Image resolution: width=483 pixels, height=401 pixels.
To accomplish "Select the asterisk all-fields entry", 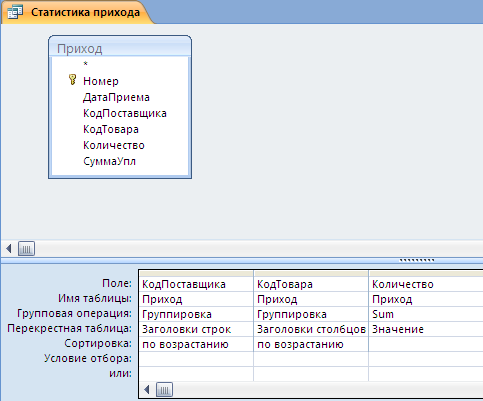I will point(86,64).
